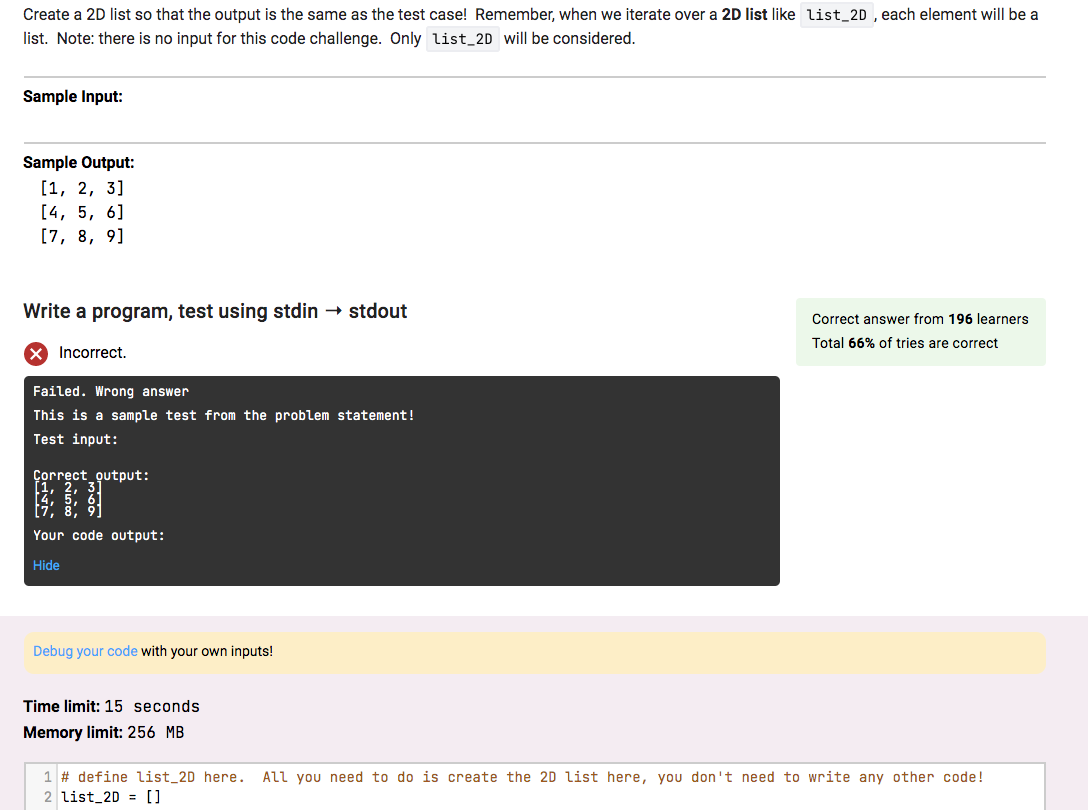Click the Test input label in the console
This screenshot has width=1088, height=810.
coord(76,438)
